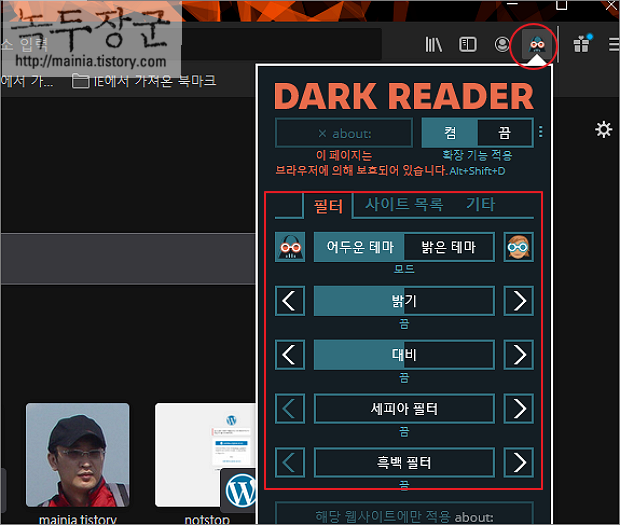The width and height of the screenshot is (620, 525).
Task: Toggle the sidebar view icon
Action: point(468,44)
